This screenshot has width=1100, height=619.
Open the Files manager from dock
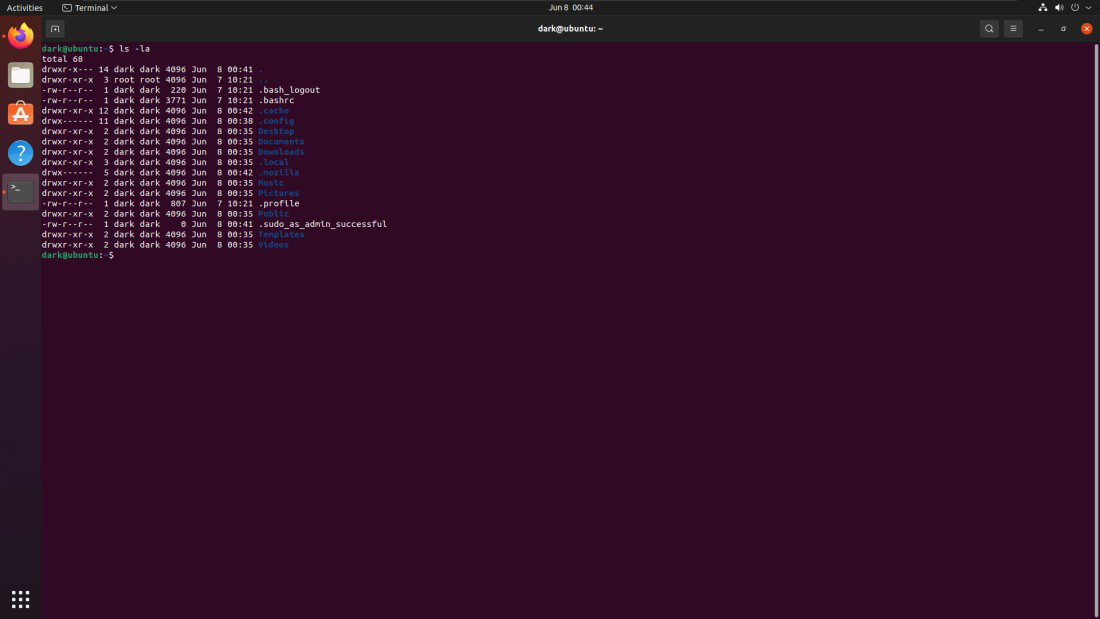point(20,75)
